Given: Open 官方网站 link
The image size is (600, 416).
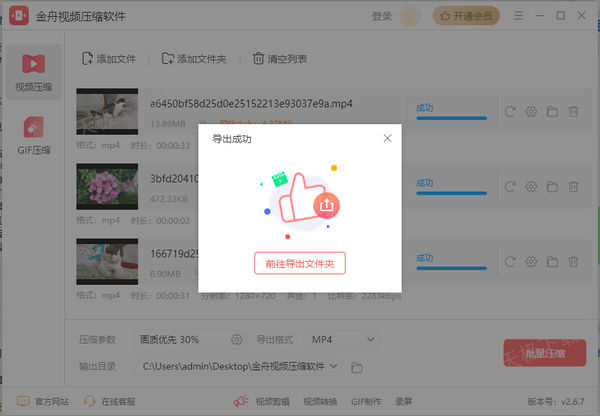Looking at the screenshot, I should (x=43, y=401).
